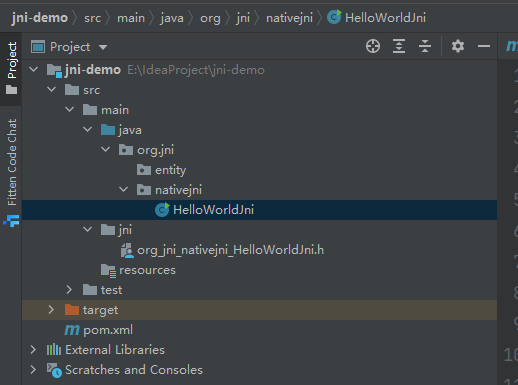This screenshot has height=385, width=518.
Task: Click the Scratches and Consoles clock icon
Action: [54, 370]
